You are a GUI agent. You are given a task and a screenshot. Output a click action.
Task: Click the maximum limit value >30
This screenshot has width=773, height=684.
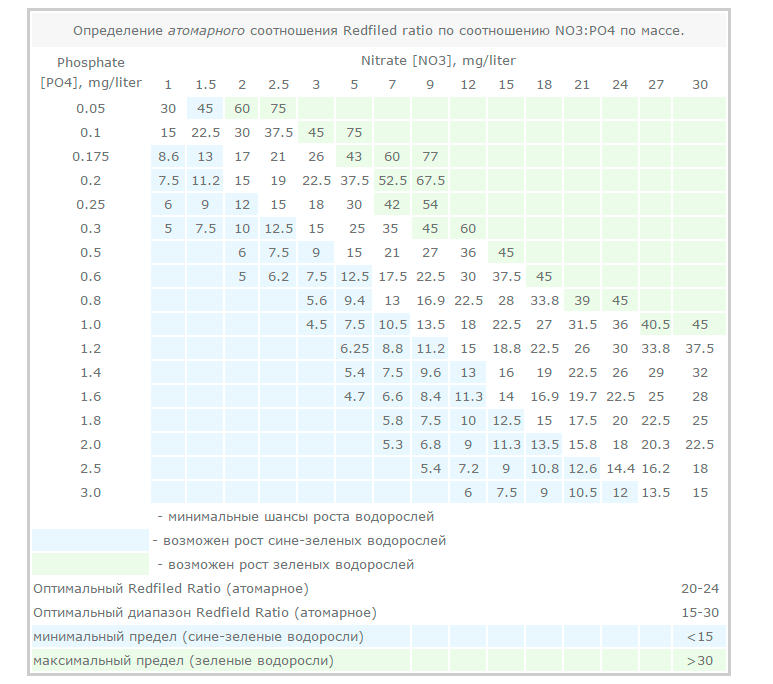(699, 660)
